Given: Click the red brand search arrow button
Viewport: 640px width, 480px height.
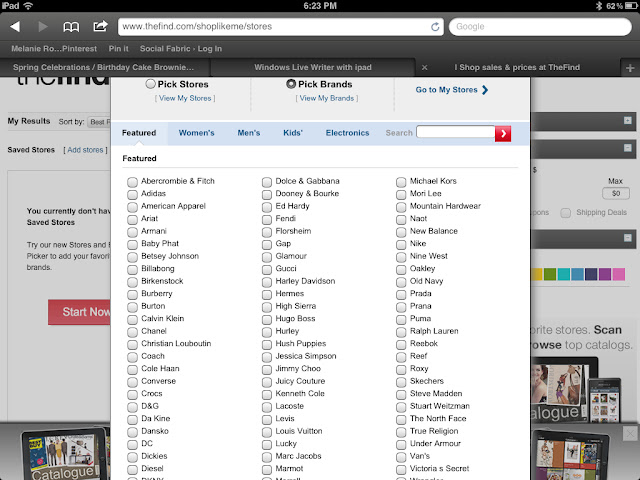Looking at the screenshot, I should click(503, 133).
